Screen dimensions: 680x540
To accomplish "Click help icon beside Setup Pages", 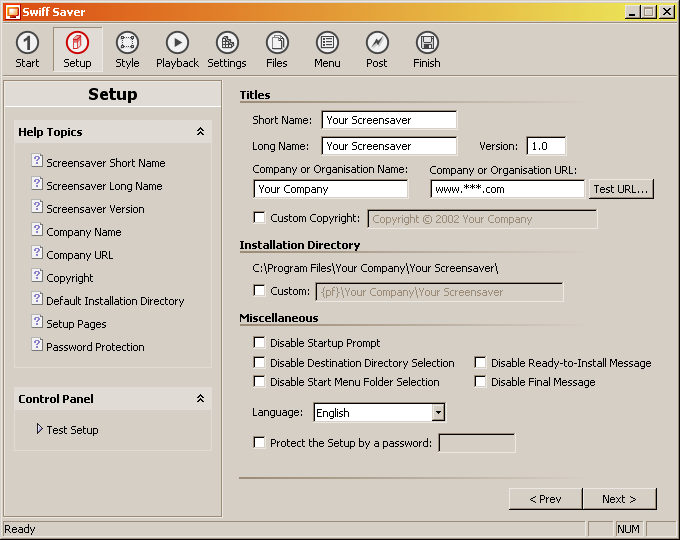I will tap(37, 322).
